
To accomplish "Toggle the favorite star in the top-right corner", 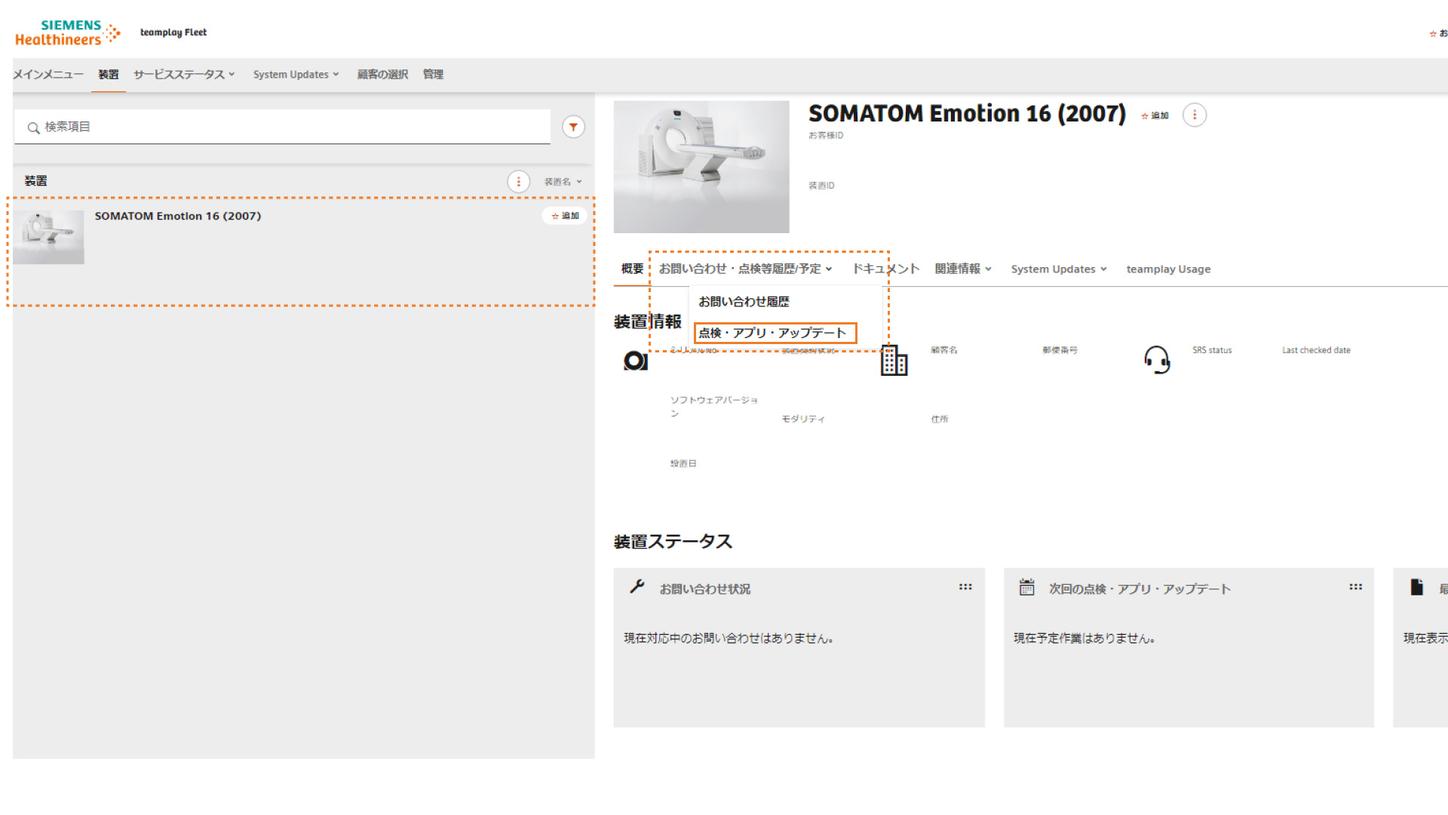I will [x=1432, y=33].
